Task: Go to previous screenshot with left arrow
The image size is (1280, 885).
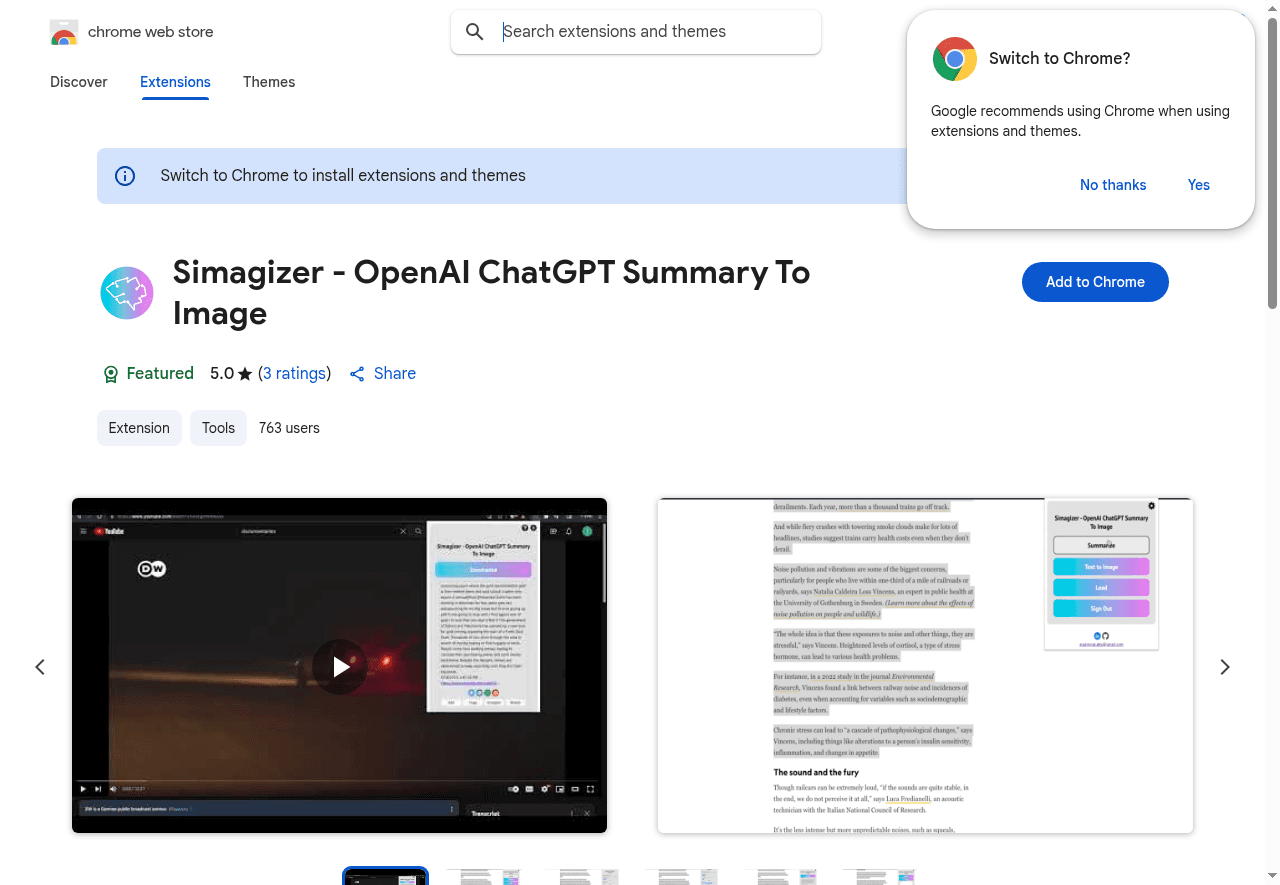Action: [40, 667]
